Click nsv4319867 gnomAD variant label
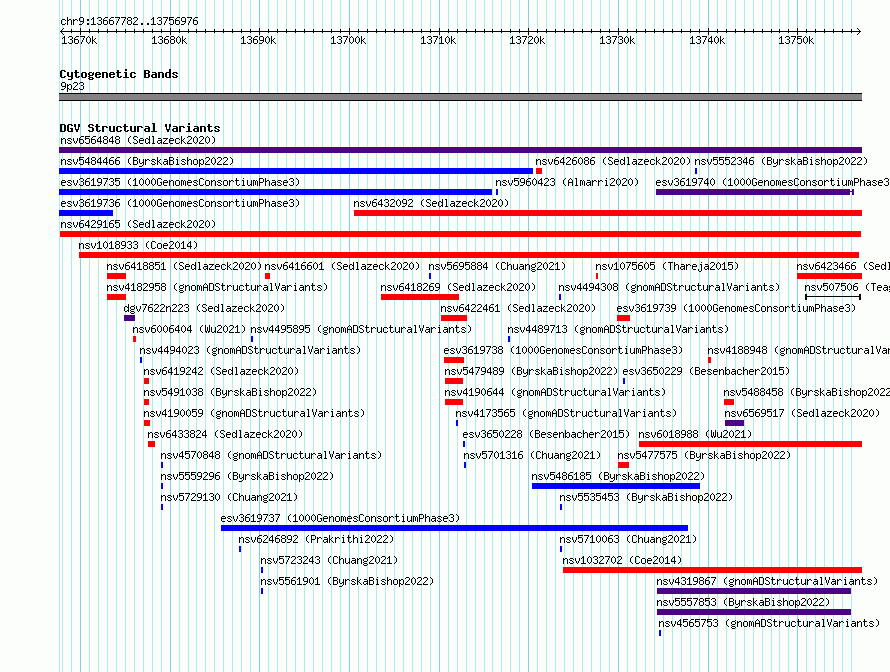 tap(767, 581)
